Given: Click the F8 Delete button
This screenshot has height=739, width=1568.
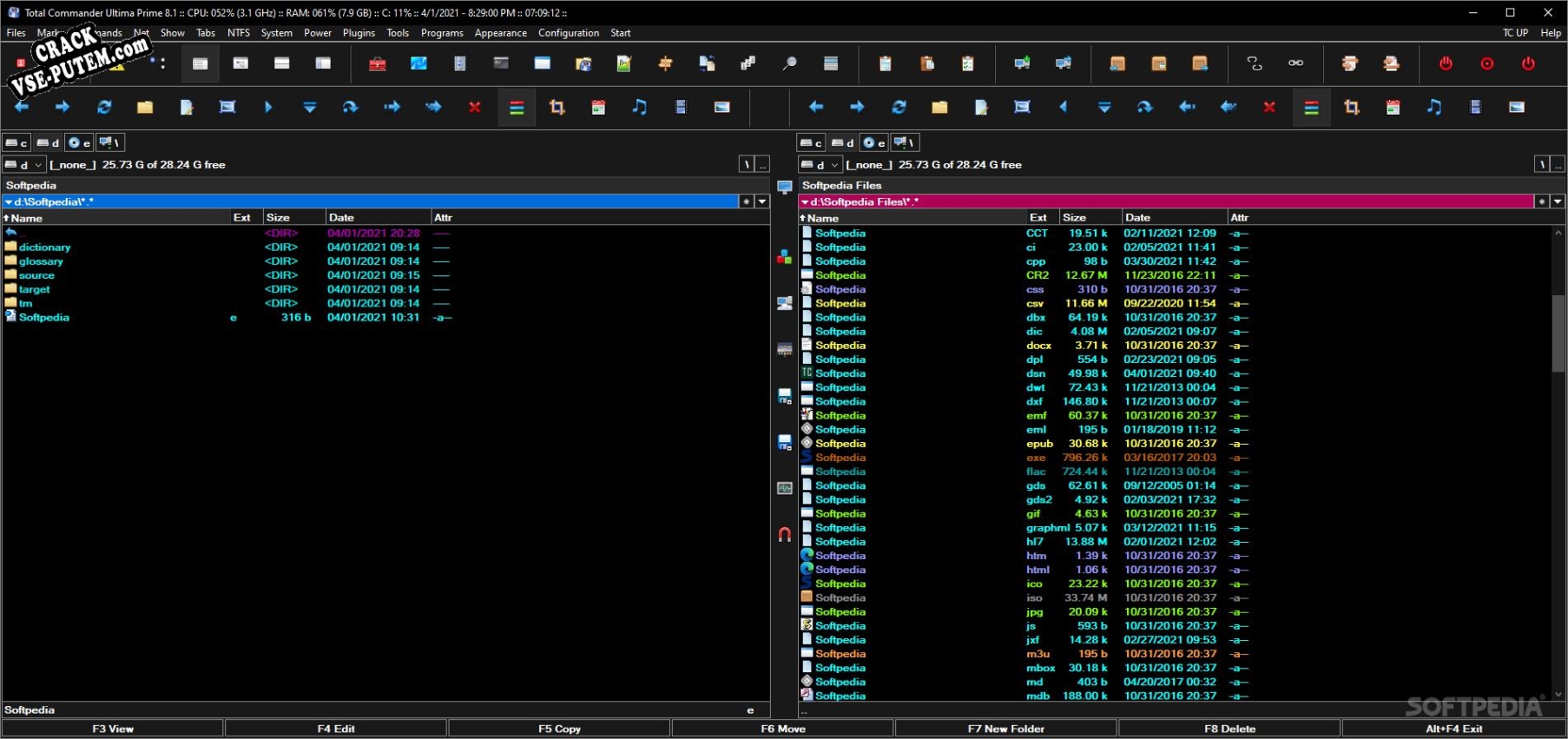Looking at the screenshot, I should [x=1229, y=729].
